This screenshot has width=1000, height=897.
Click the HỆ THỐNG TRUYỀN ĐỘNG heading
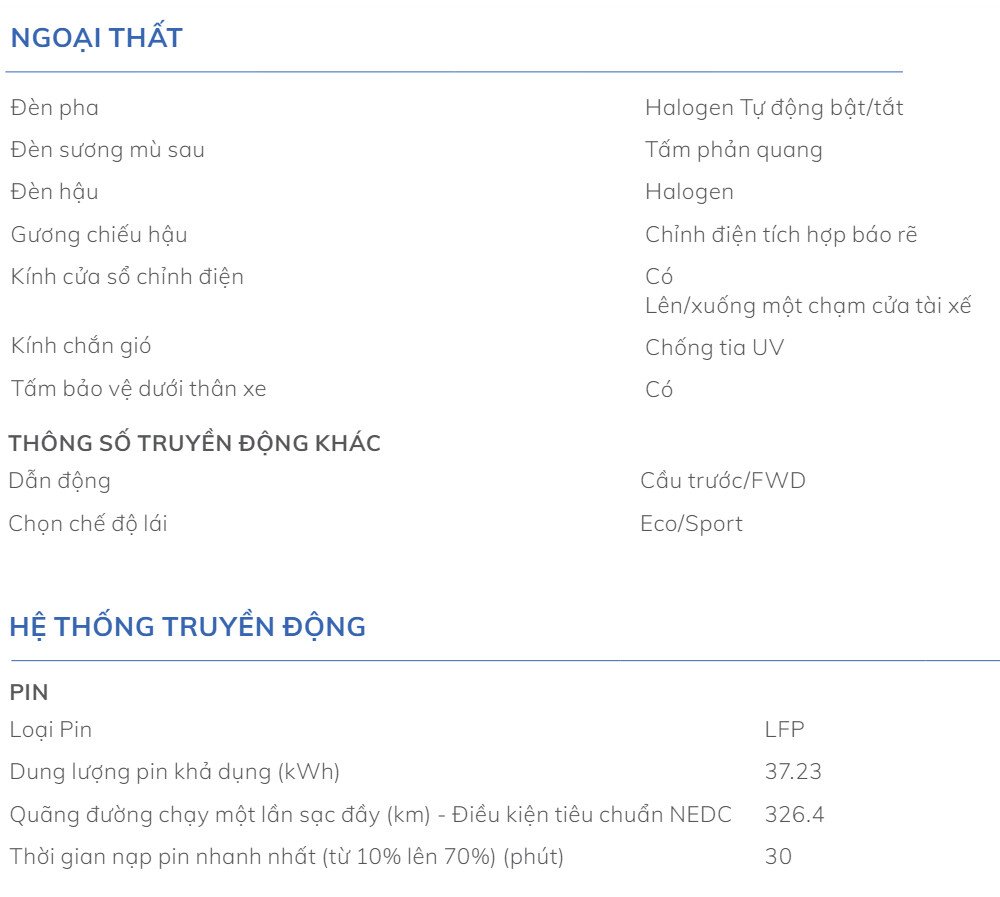pos(187,627)
